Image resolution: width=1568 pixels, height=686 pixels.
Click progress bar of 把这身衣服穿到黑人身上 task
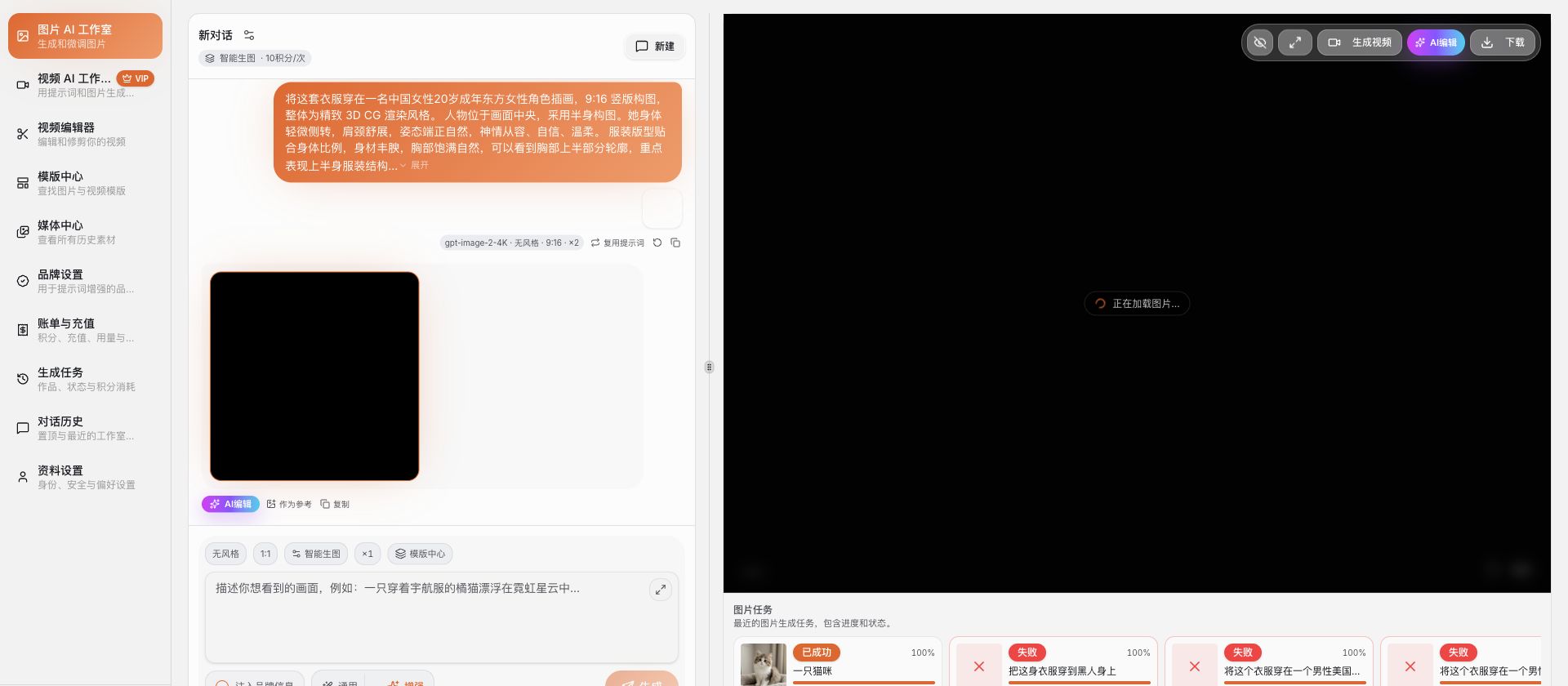pyautogui.click(x=1080, y=683)
